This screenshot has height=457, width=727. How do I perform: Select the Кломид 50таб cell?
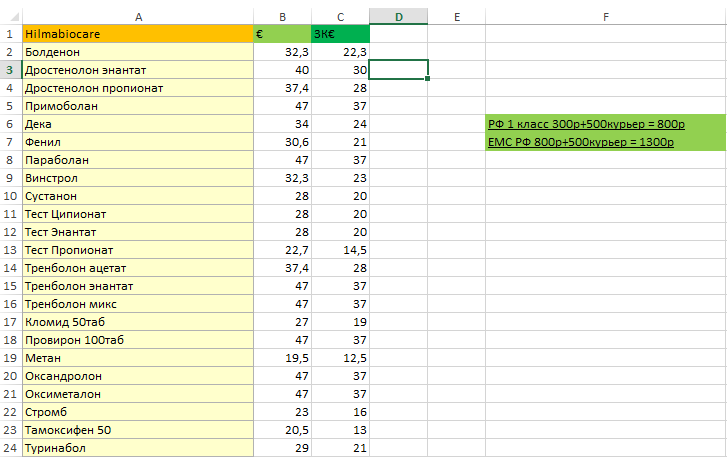(138, 322)
